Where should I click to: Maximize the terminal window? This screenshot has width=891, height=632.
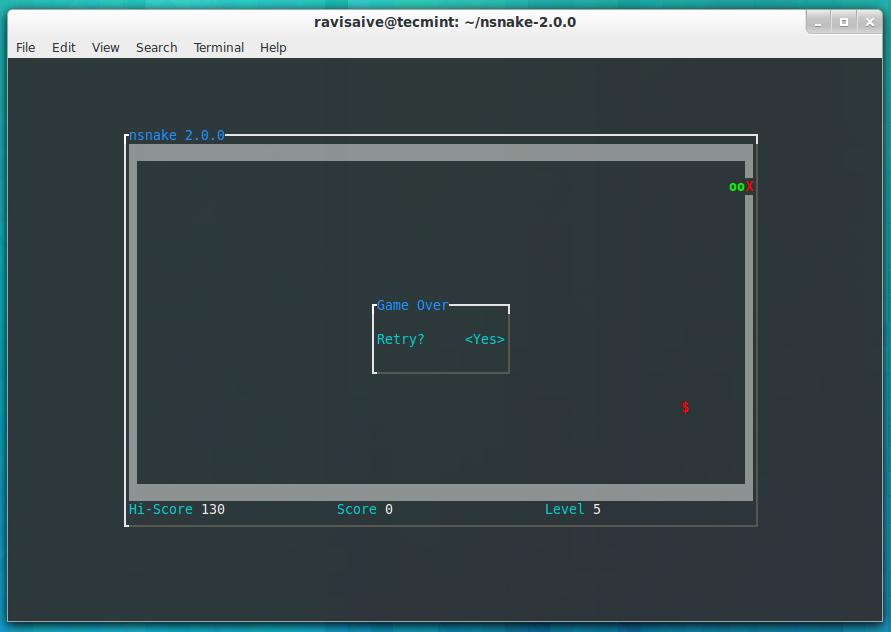[x=844, y=21]
